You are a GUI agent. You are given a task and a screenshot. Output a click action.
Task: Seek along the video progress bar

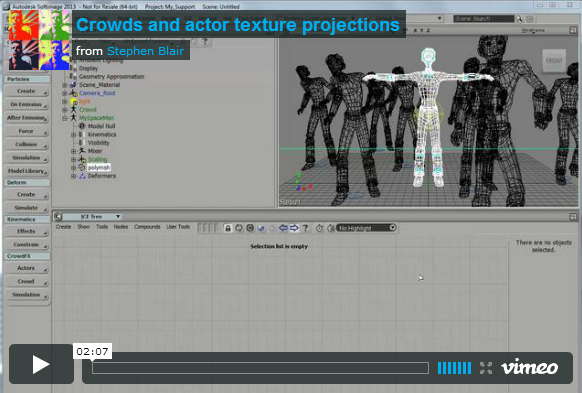pyautogui.click(x=260, y=368)
